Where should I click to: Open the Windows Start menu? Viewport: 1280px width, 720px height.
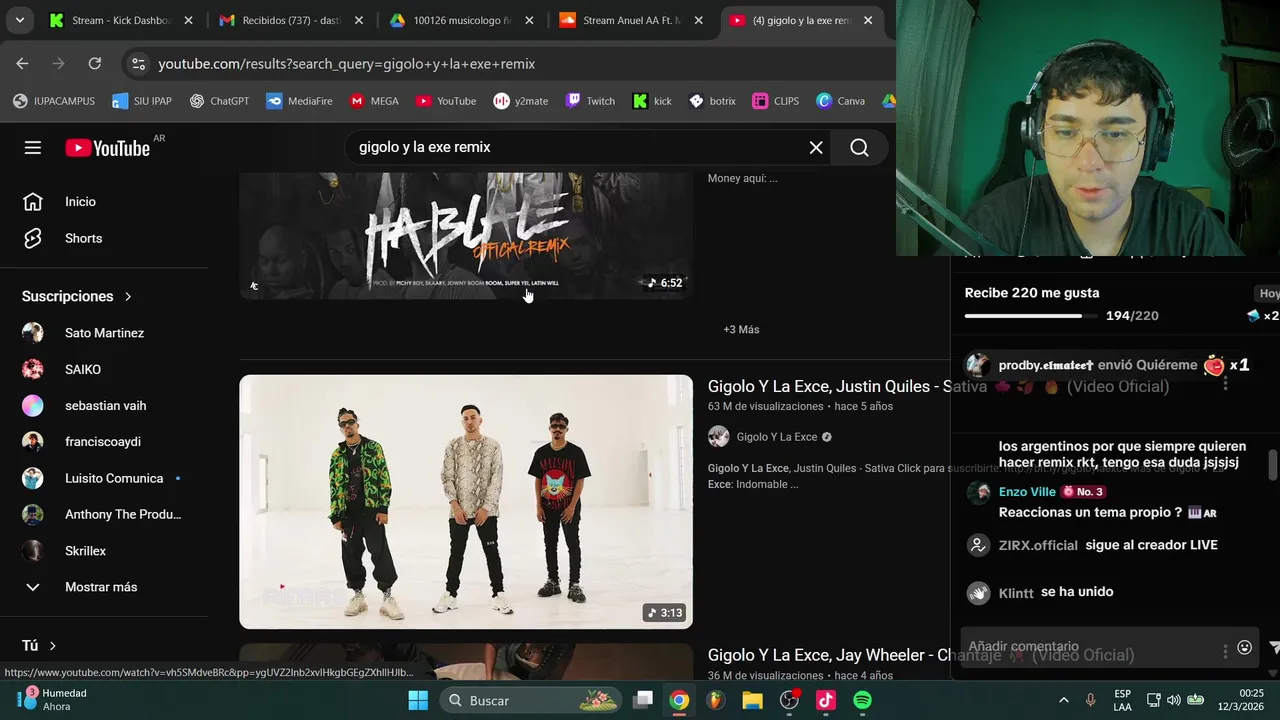[x=418, y=700]
